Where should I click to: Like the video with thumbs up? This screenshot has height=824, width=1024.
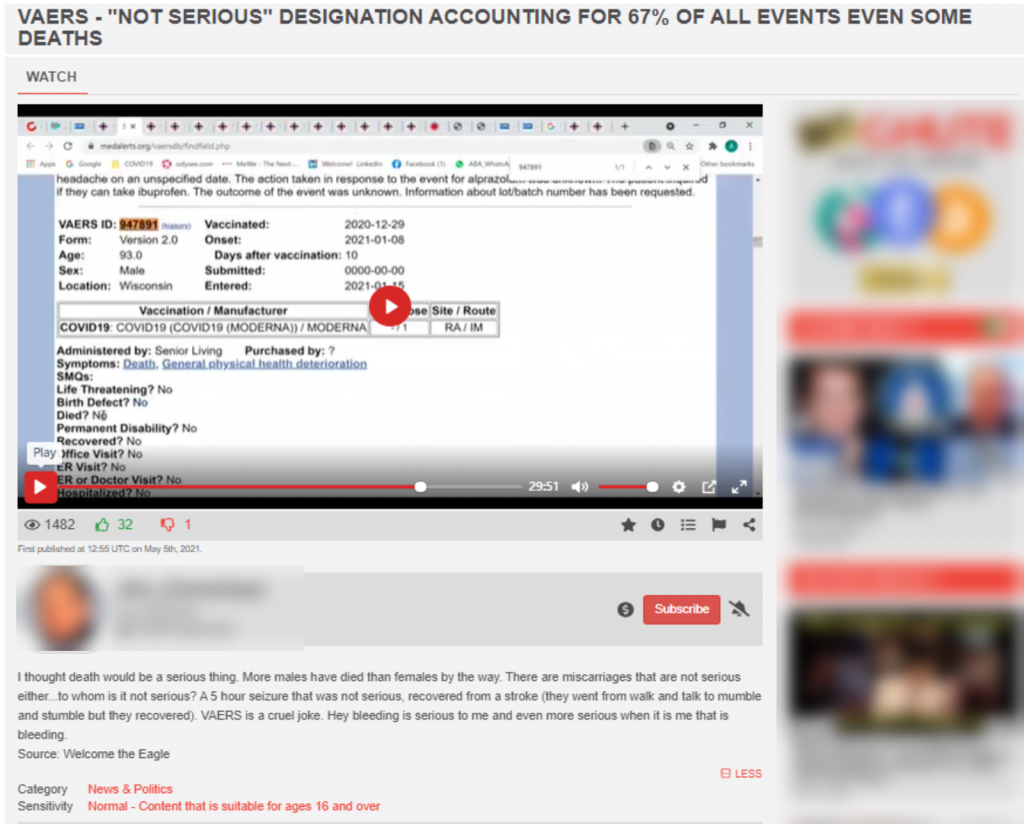tap(102, 525)
